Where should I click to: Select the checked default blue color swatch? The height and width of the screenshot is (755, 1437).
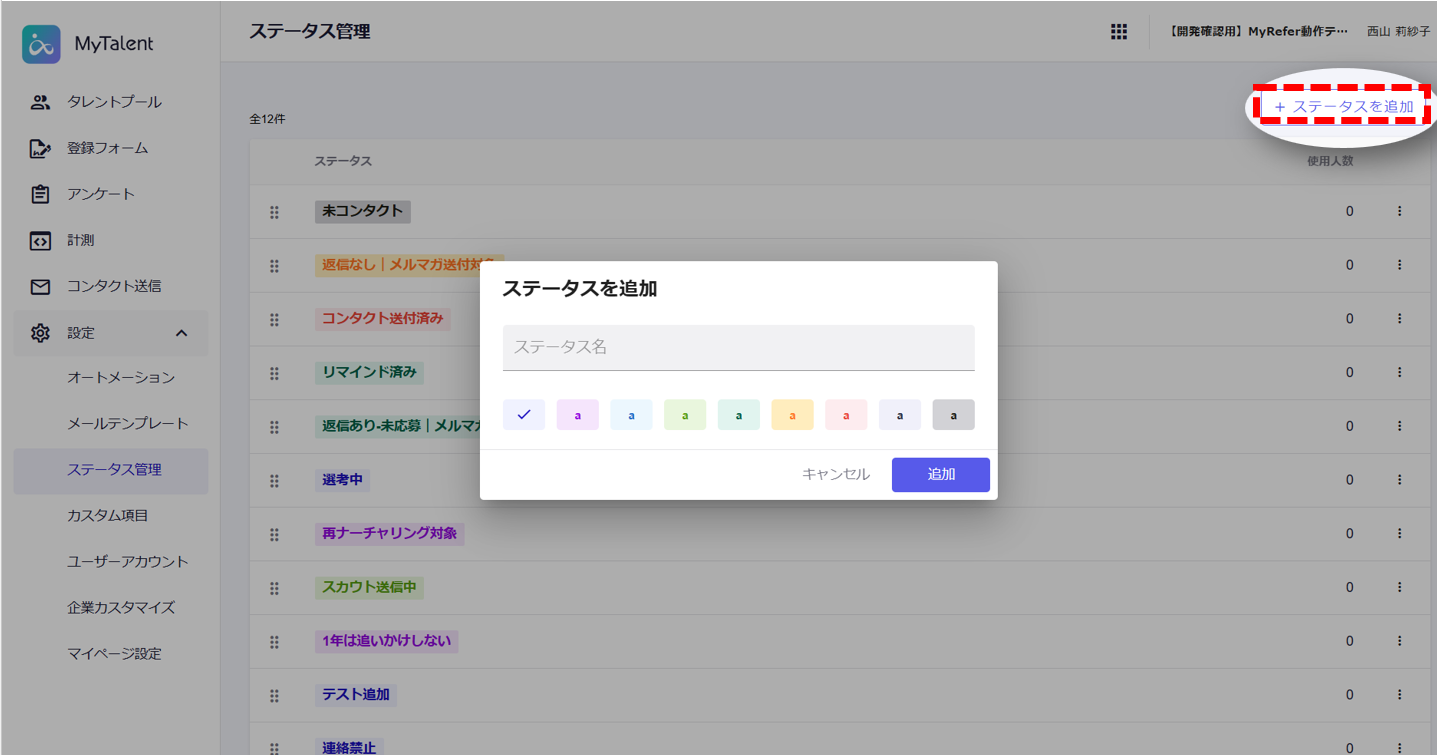pos(524,414)
